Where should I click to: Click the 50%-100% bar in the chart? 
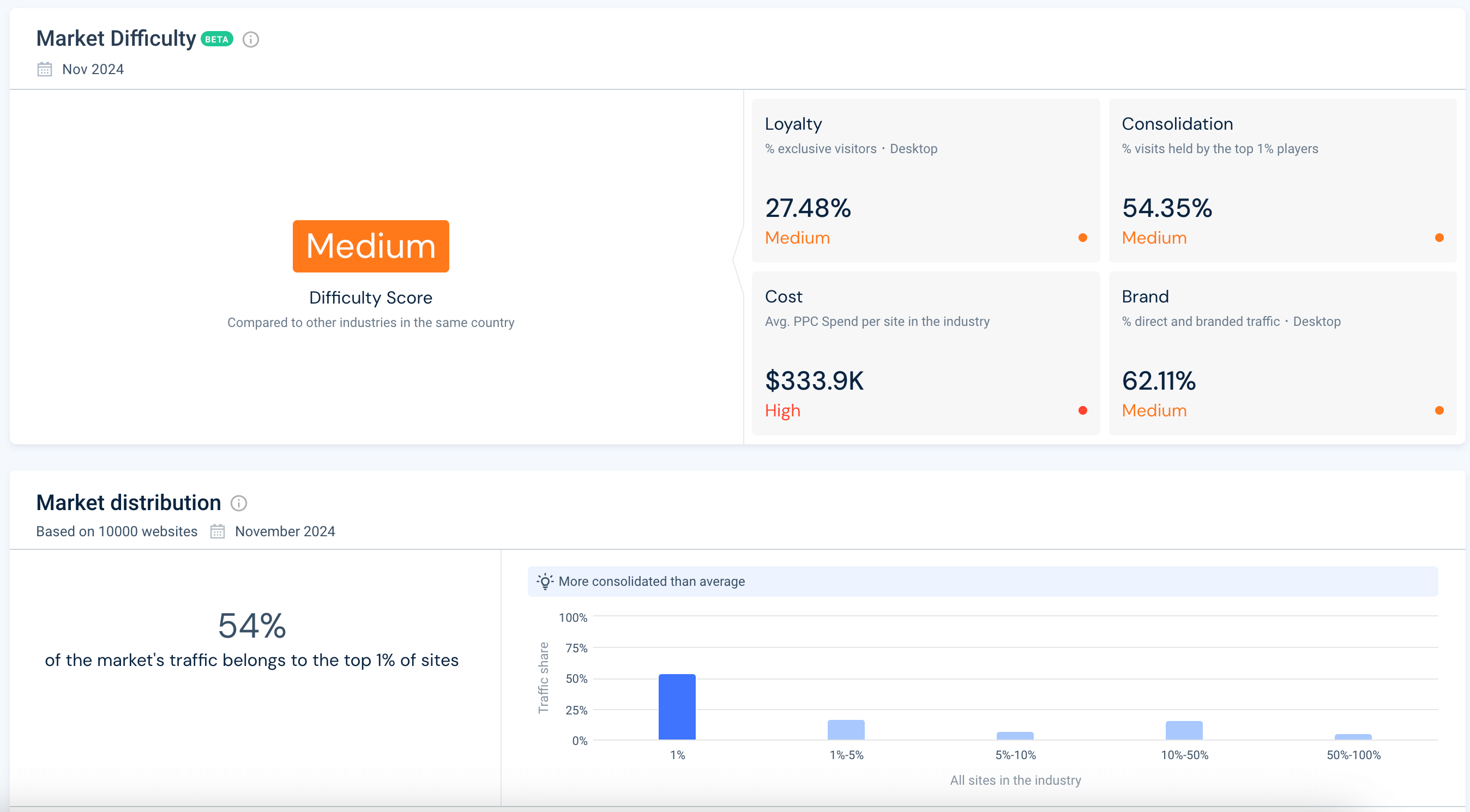[x=1353, y=737]
